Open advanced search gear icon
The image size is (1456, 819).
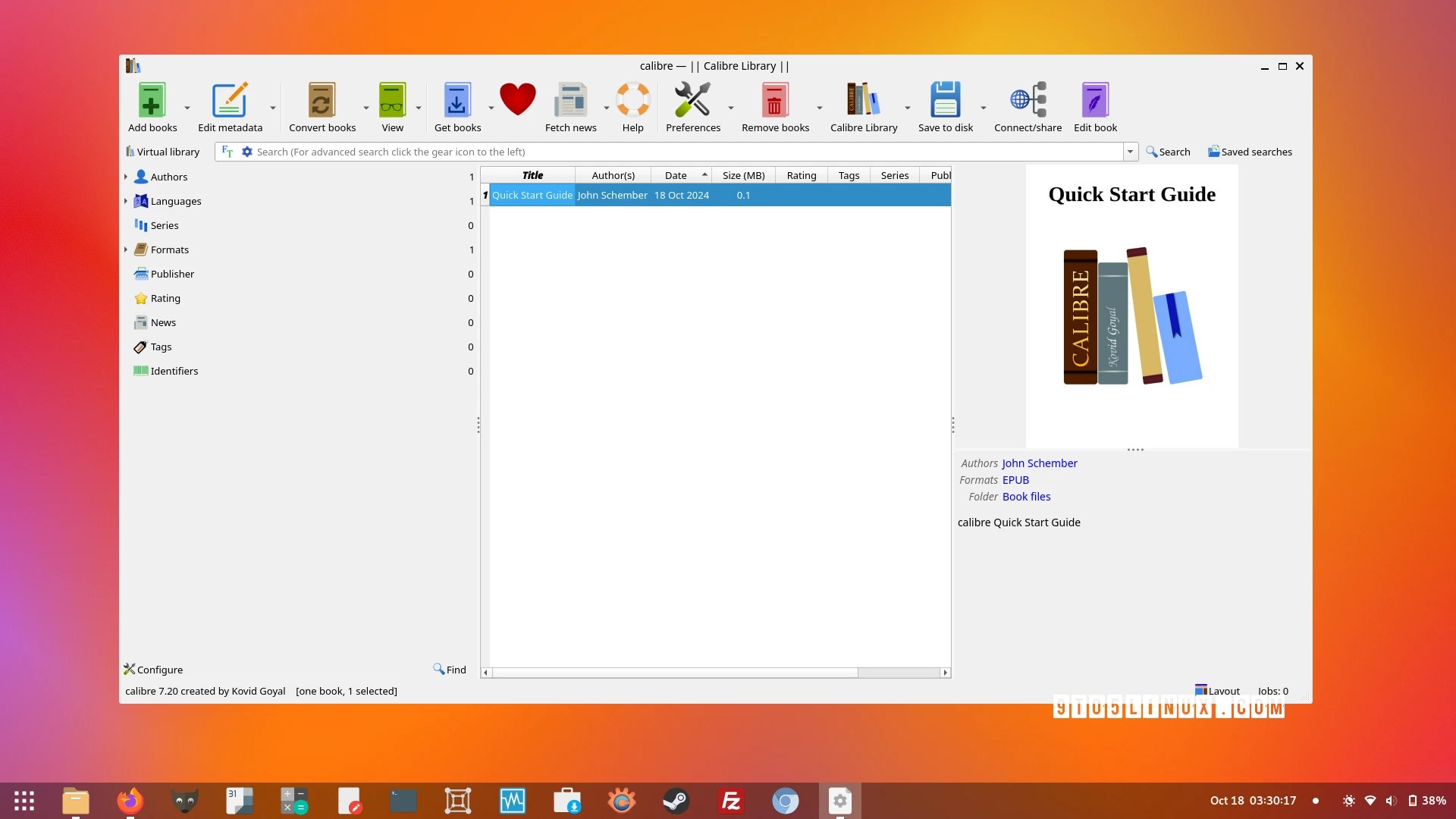click(x=246, y=152)
